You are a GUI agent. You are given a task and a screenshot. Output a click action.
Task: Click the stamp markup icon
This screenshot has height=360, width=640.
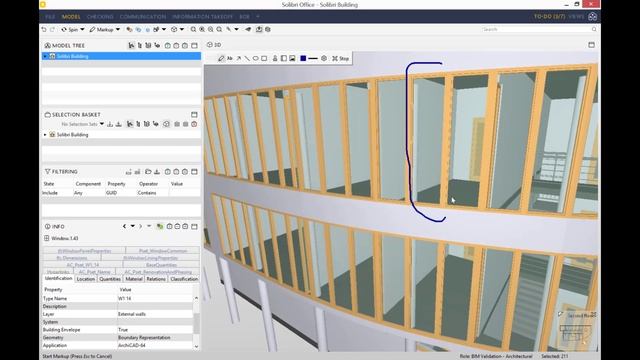pos(275,58)
